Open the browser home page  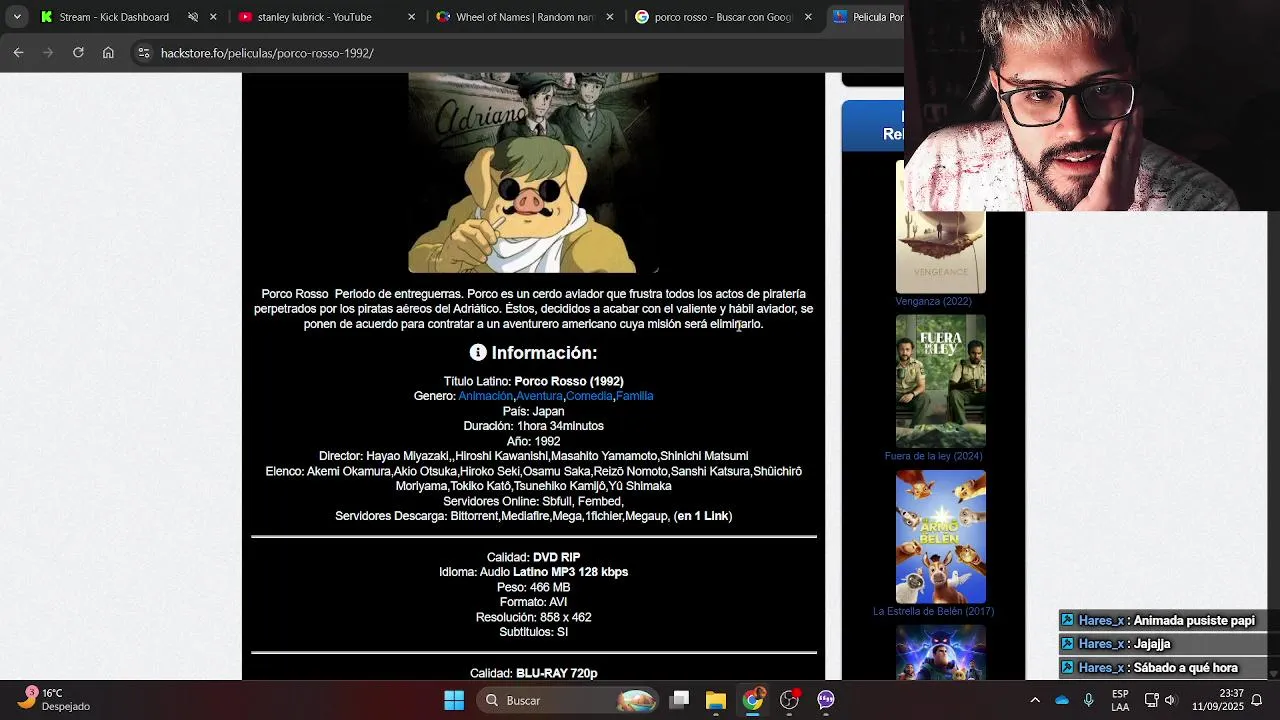108,52
